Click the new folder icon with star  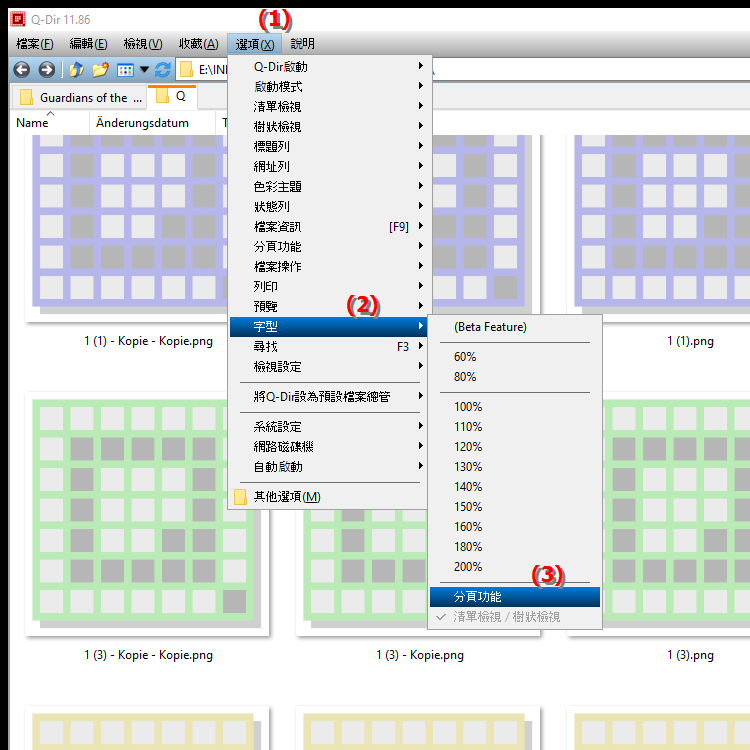click(100, 70)
